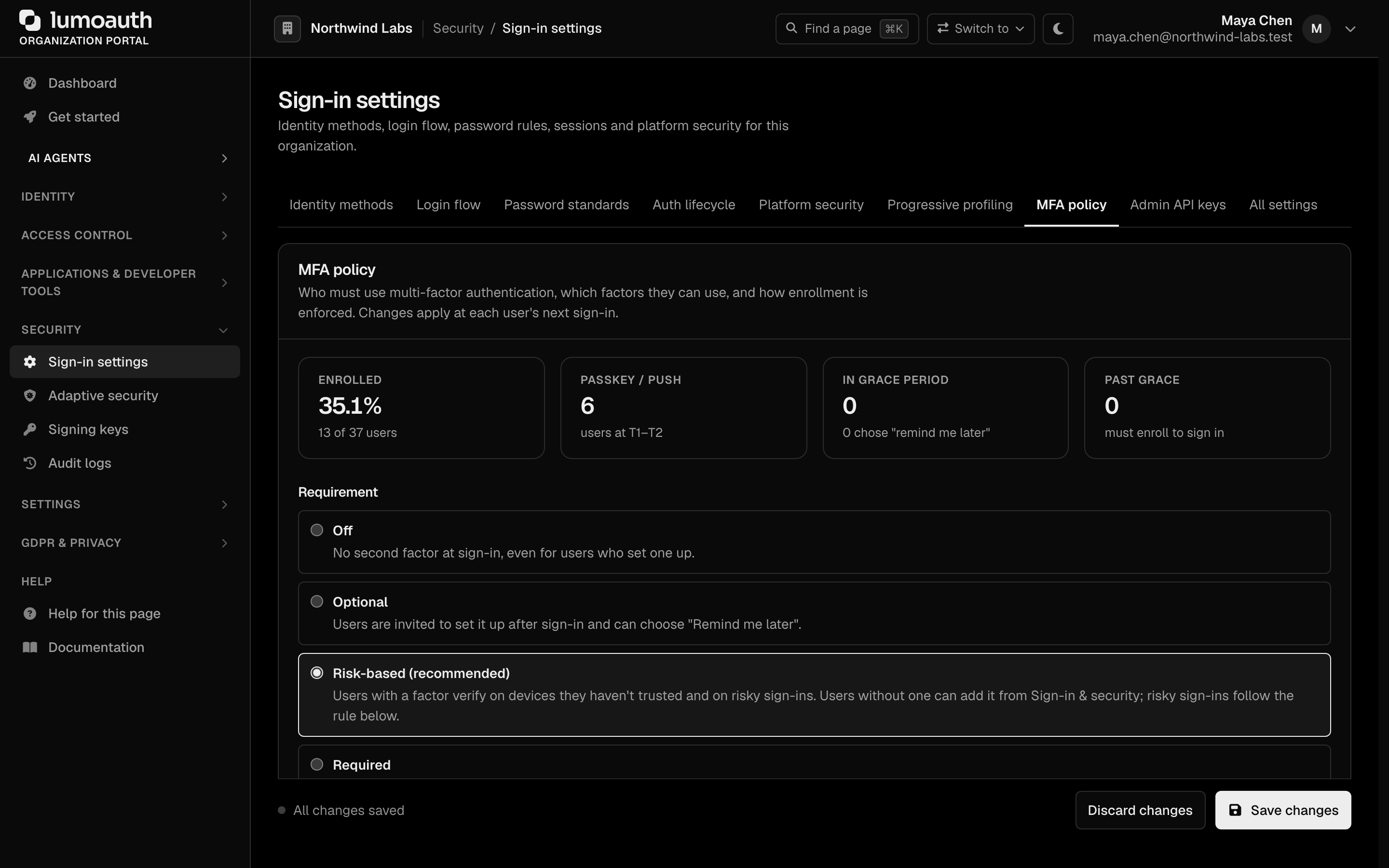Select the Optional requirement radio button
This screenshot has width=1389, height=868.
[317, 601]
